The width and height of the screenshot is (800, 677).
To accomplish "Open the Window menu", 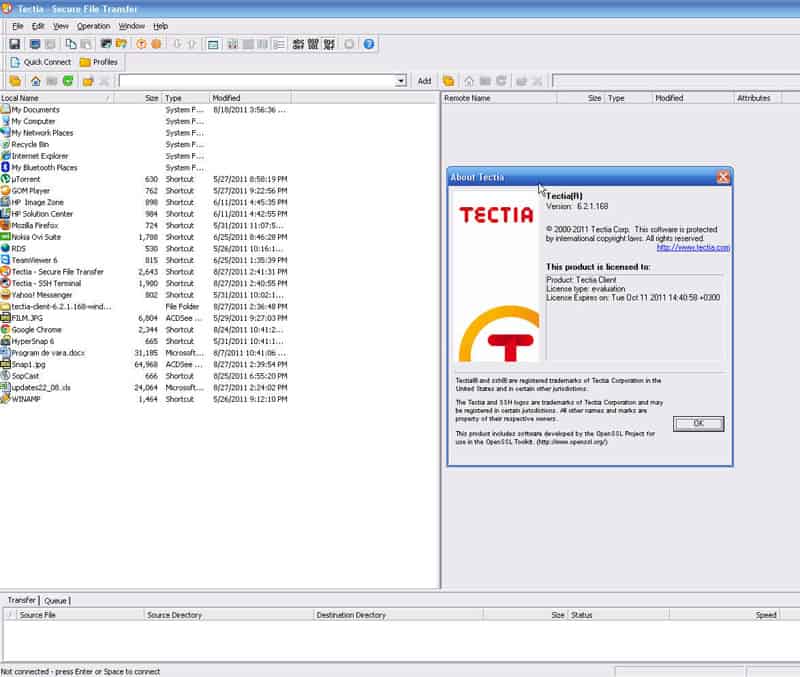I will tap(132, 26).
